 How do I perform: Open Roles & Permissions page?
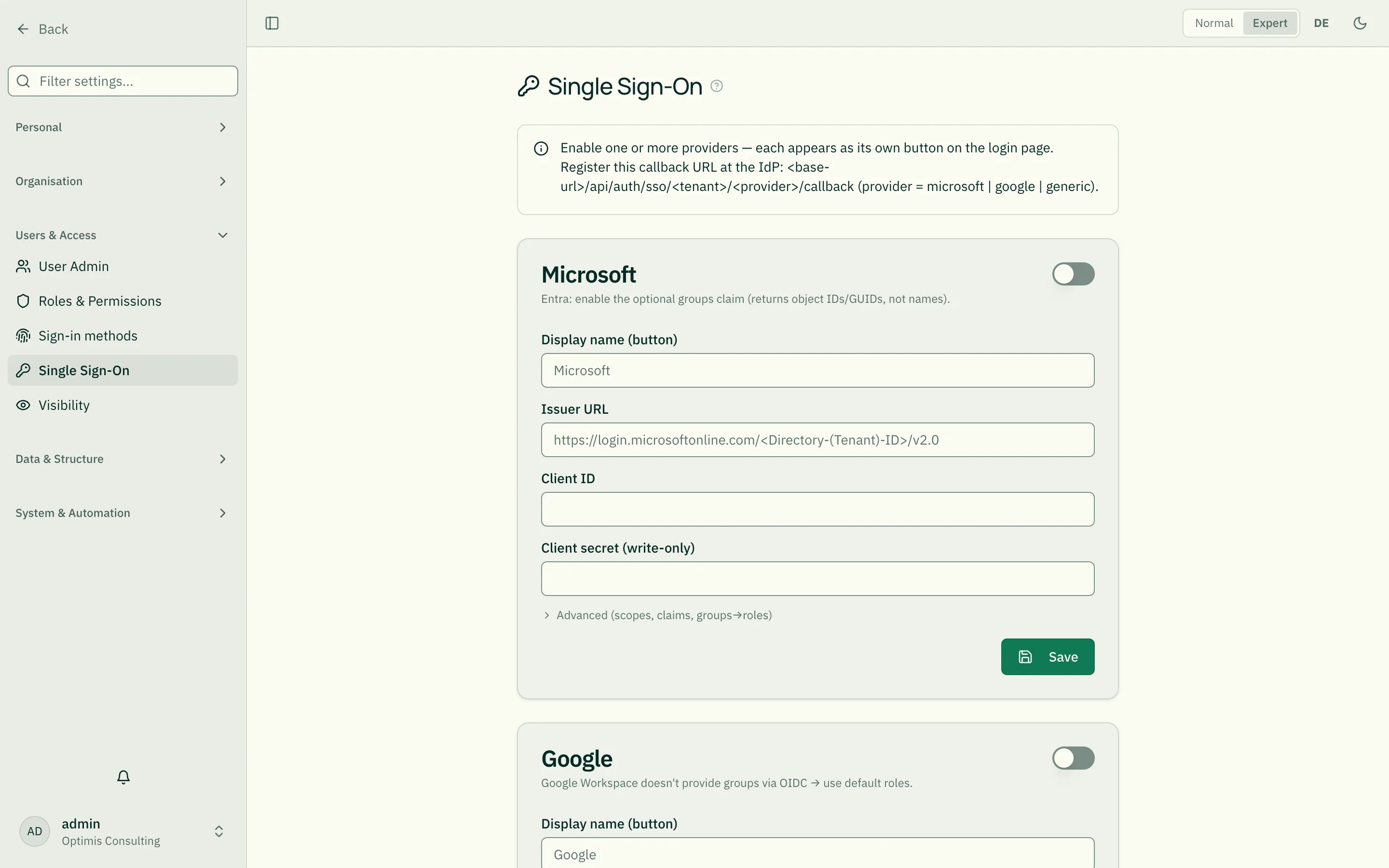(x=123, y=301)
